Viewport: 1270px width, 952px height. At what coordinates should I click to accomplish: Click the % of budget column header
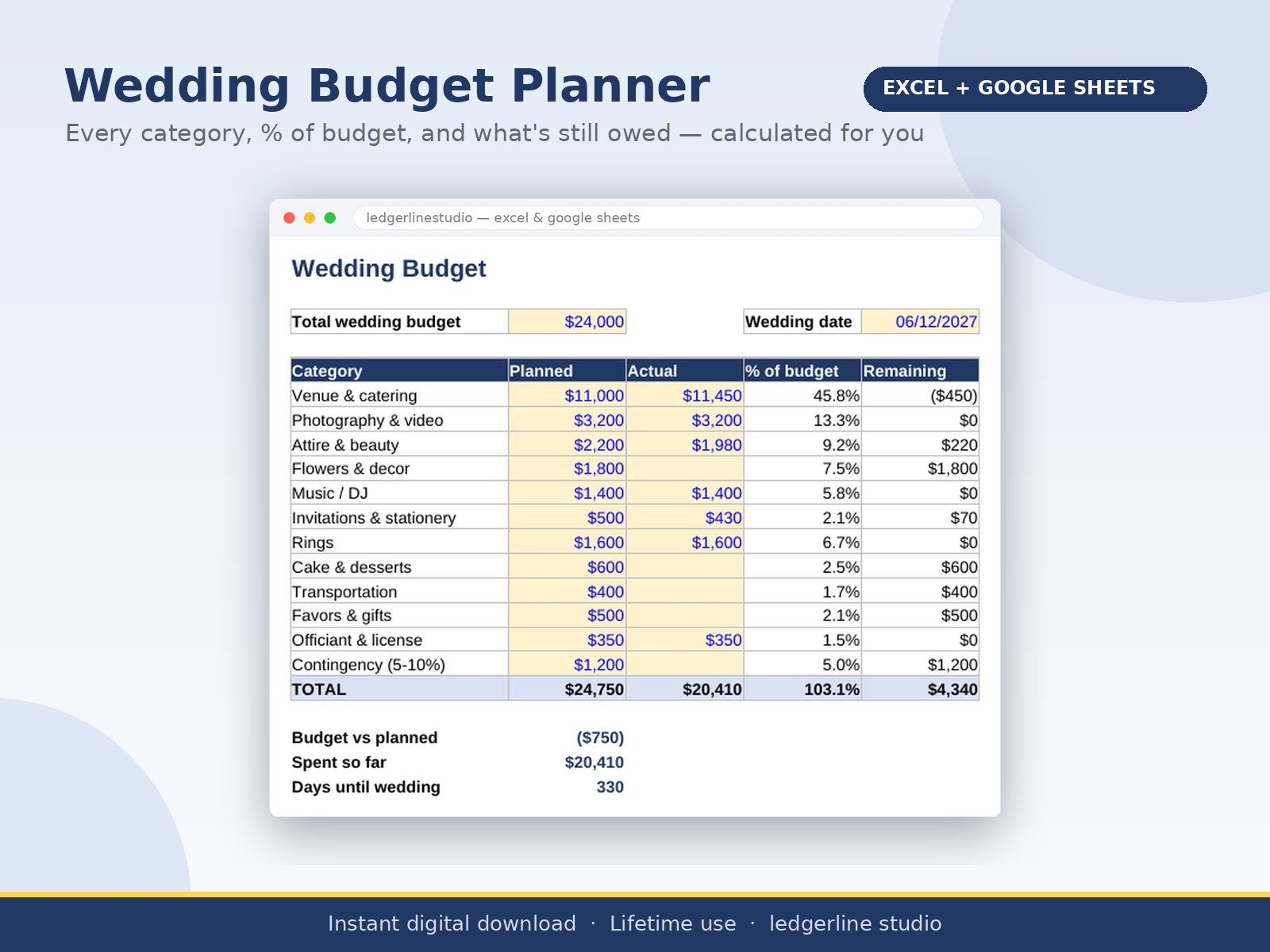pos(802,370)
